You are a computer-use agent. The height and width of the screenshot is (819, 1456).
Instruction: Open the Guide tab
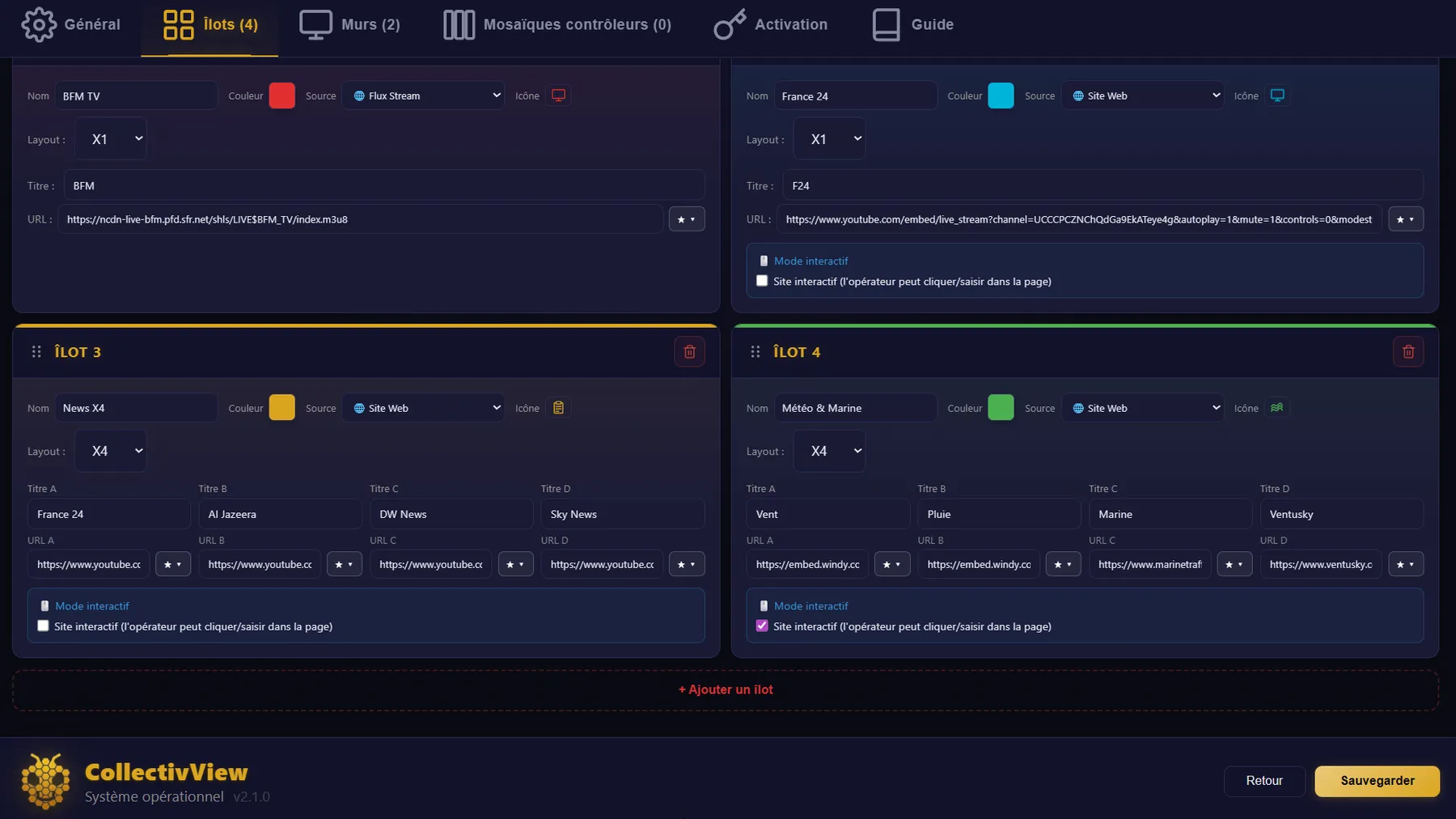[x=912, y=25]
